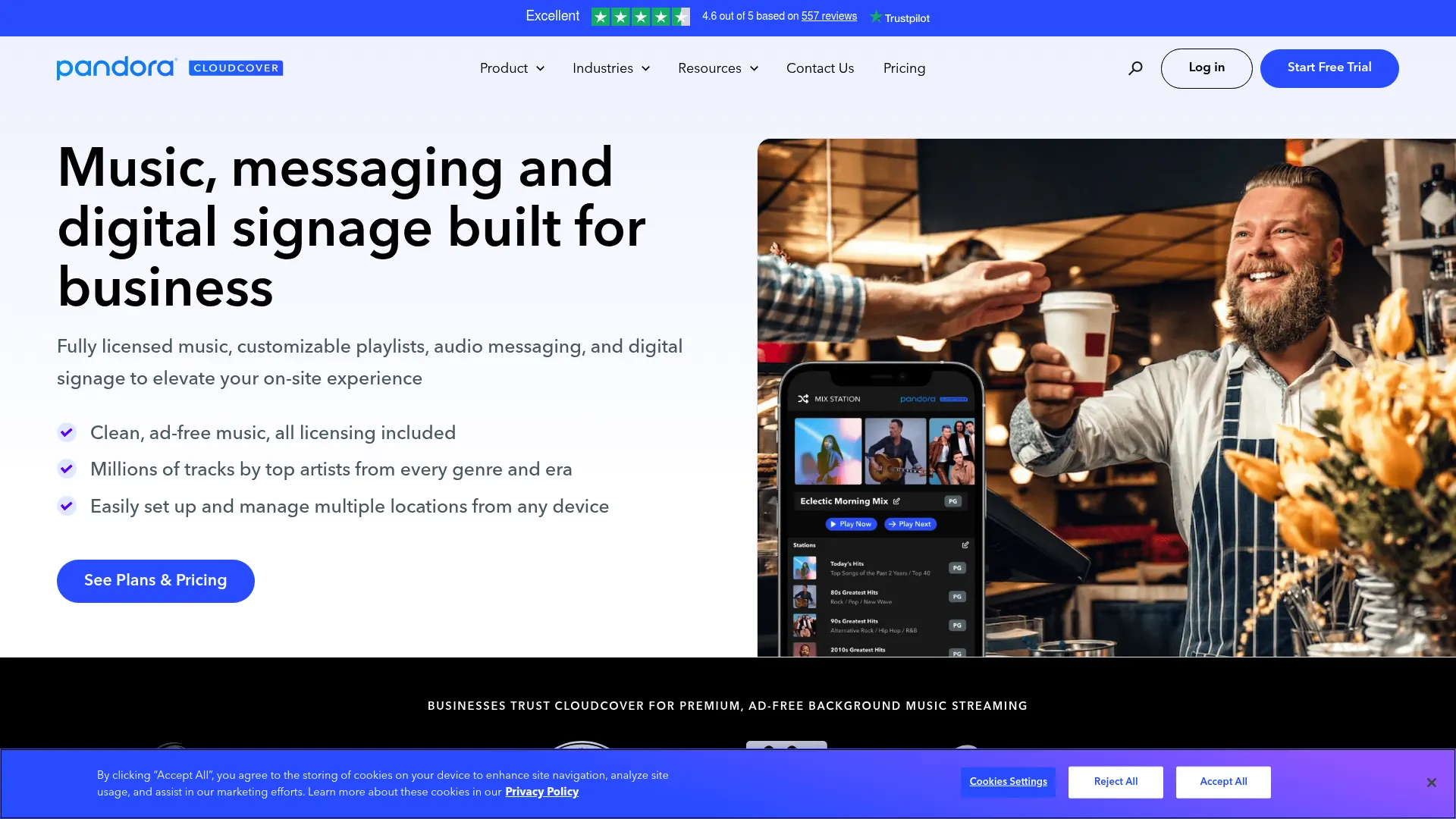Click checkmark icon beside ad-free music bullet
Viewport: 1456px width, 819px height.
[x=67, y=432]
